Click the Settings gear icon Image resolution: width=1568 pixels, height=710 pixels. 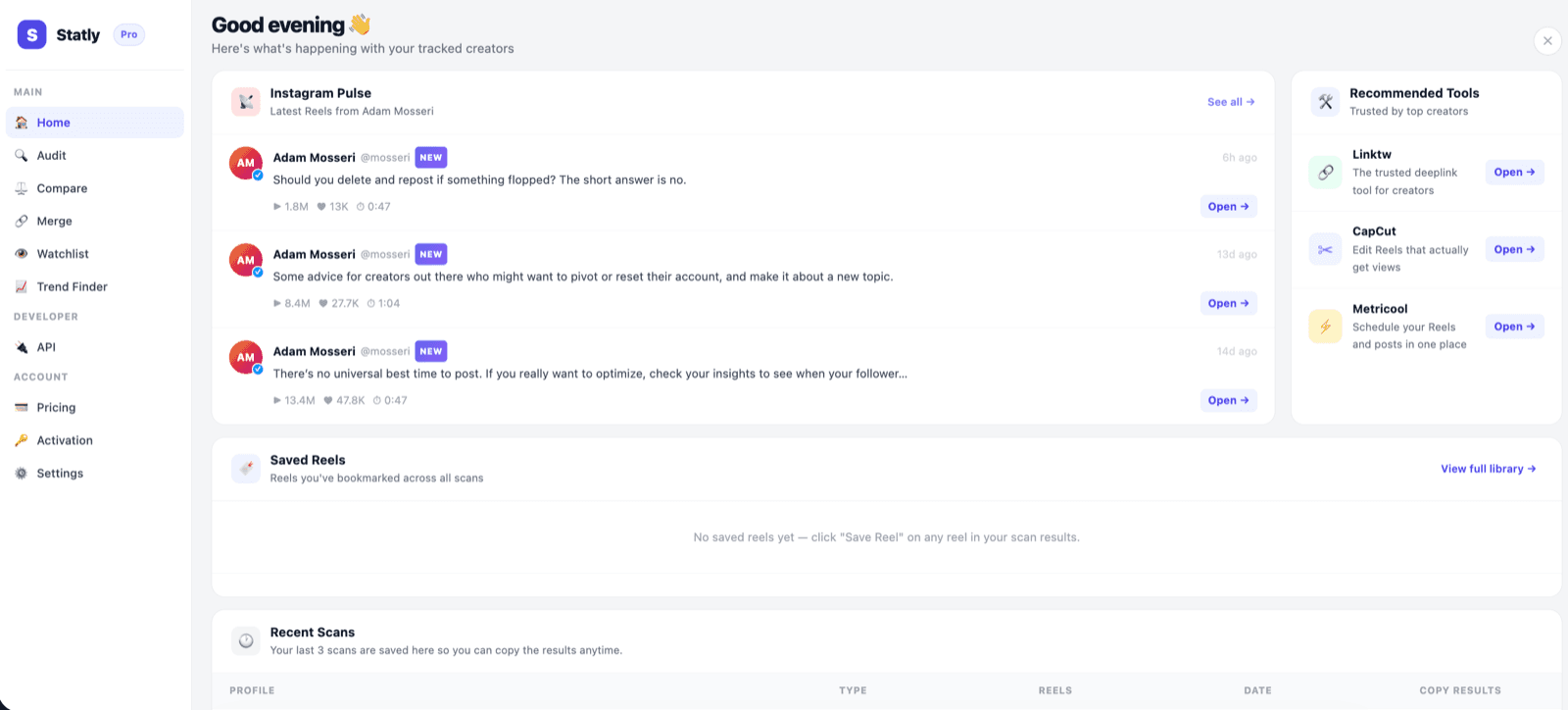click(22, 473)
